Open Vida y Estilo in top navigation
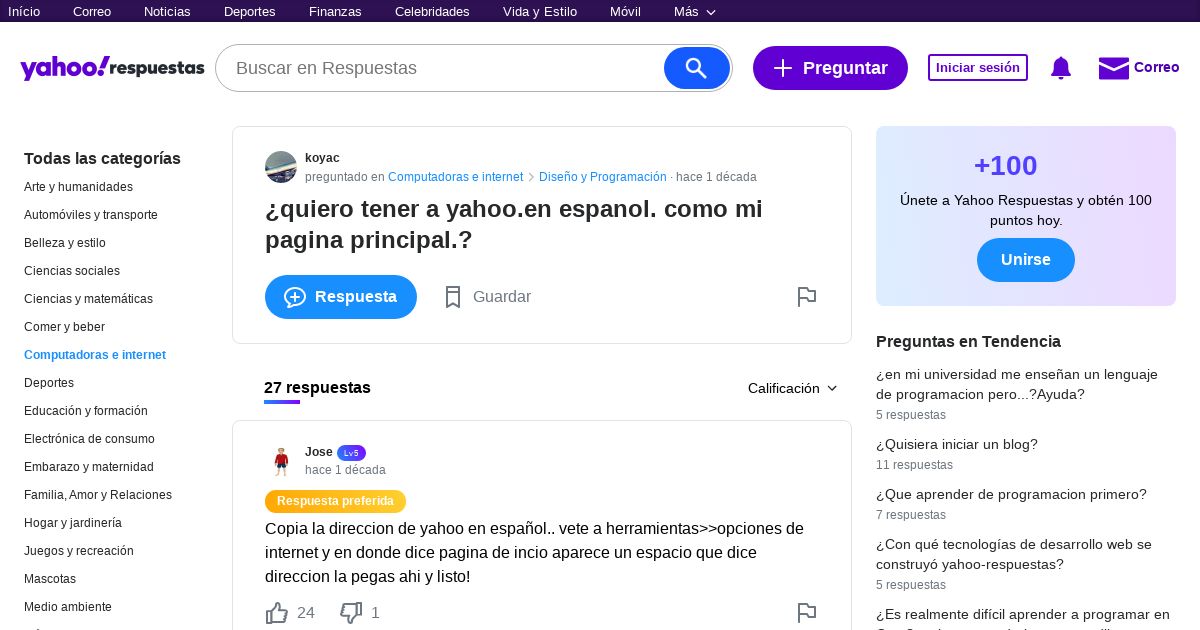The height and width of the screenshot is (630, 1200). tap(540, 12)
